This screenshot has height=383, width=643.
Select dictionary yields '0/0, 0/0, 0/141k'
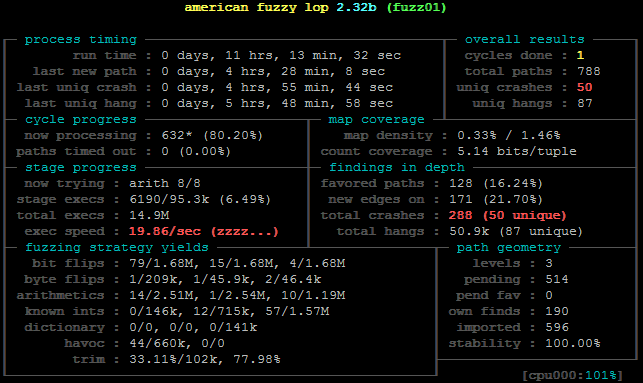tap(193, 327)
